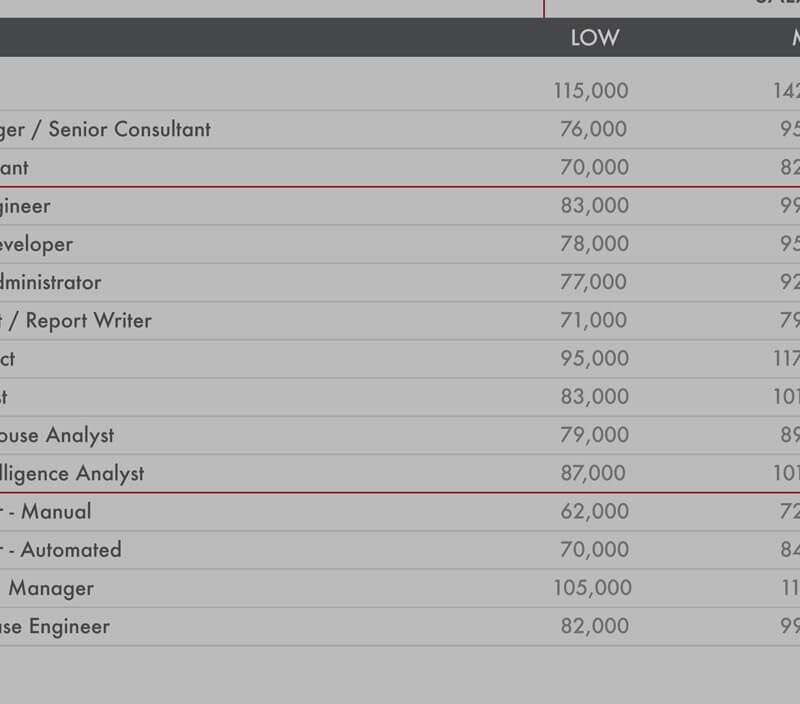This screenshot has height=704, width=800.
Task: Click the Intelligence Analyst row label
Action: (x=72, y=474)
